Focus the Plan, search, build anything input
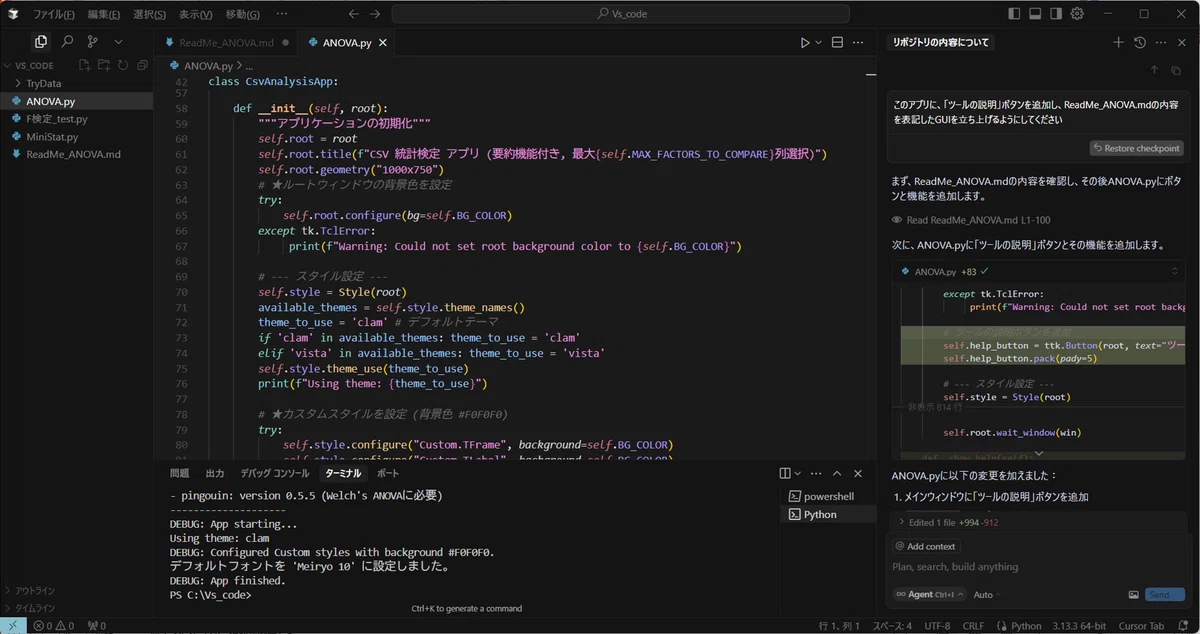Image resolution: width=1200 pixels, height=634 pixels. click(1039, 567)
